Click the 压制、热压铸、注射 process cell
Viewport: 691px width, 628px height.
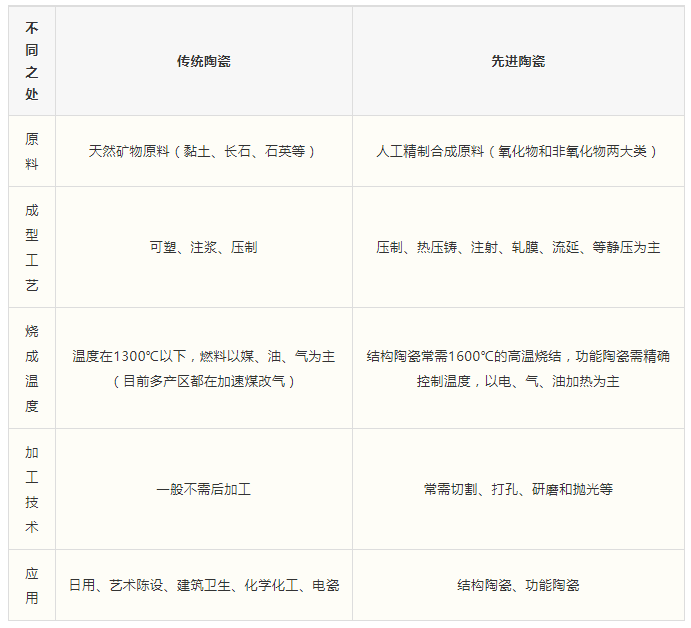point(518,247)
